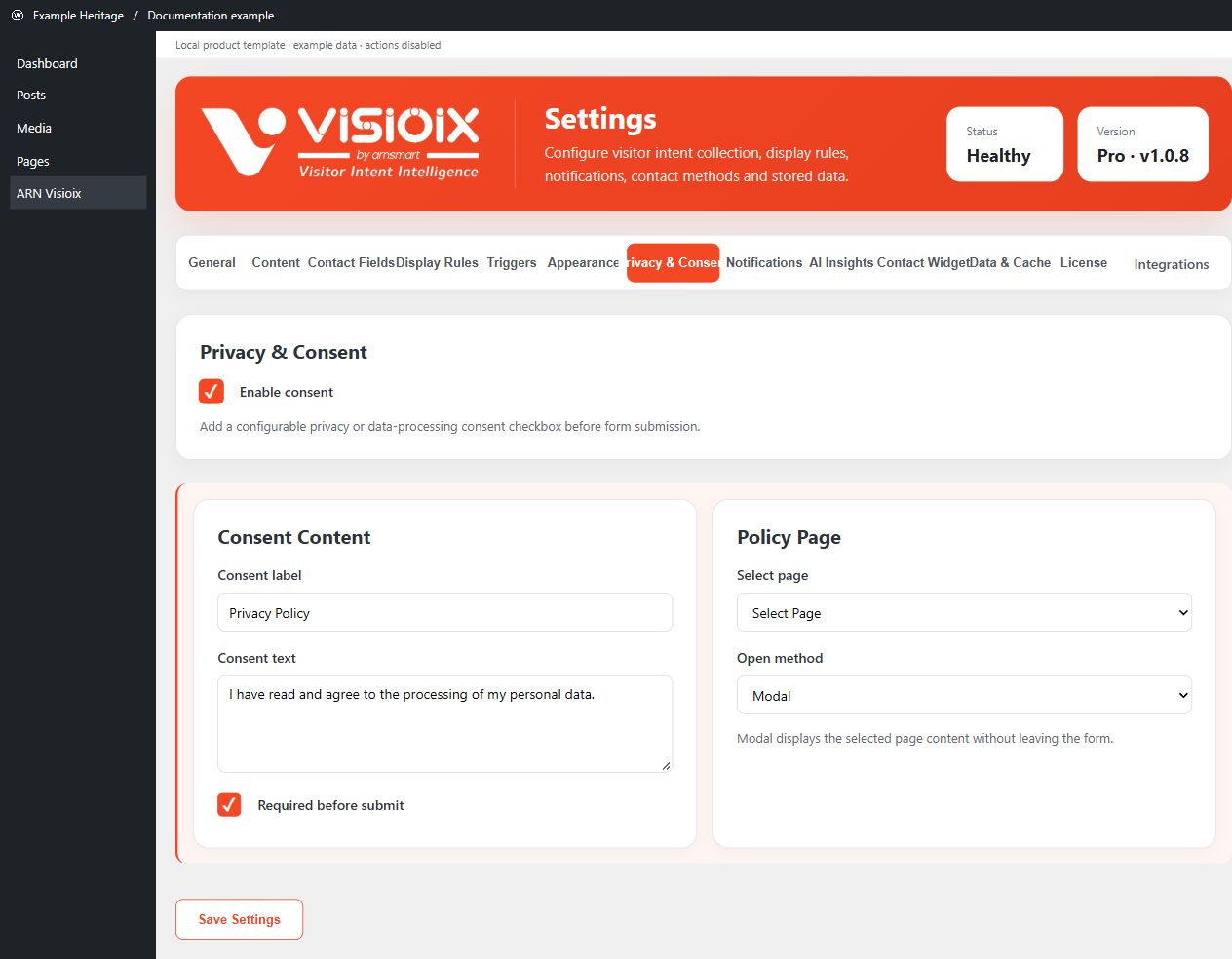Viewport: 1232px width, 959px height.
Task: Select the Display Rules tab
Action: [437, 263]
